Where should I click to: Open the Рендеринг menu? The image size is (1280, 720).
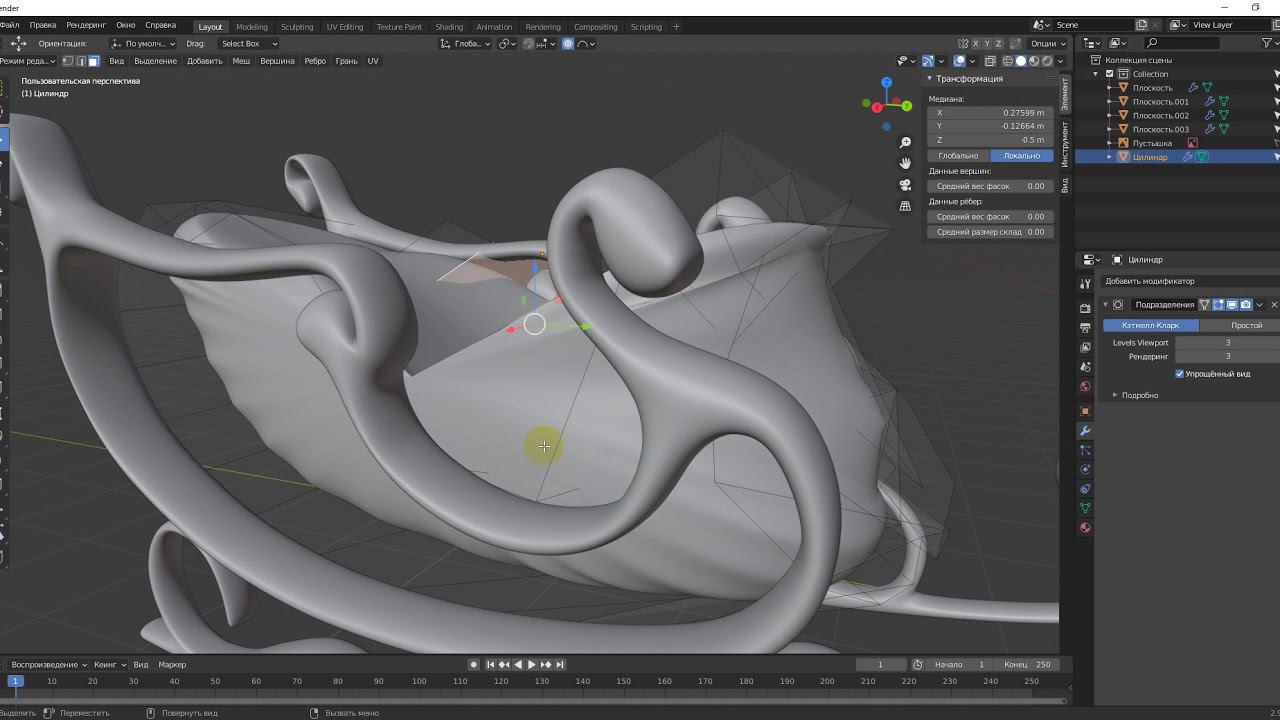[86, 25]
